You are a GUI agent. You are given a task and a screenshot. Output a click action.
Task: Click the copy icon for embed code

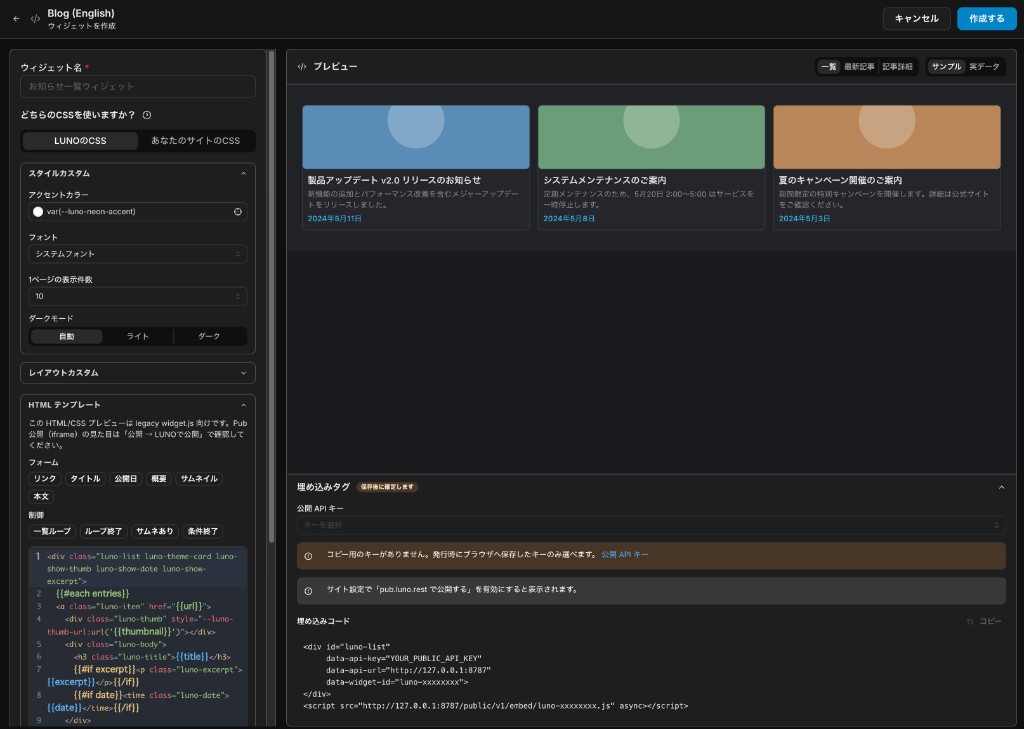tap(970, 621)
